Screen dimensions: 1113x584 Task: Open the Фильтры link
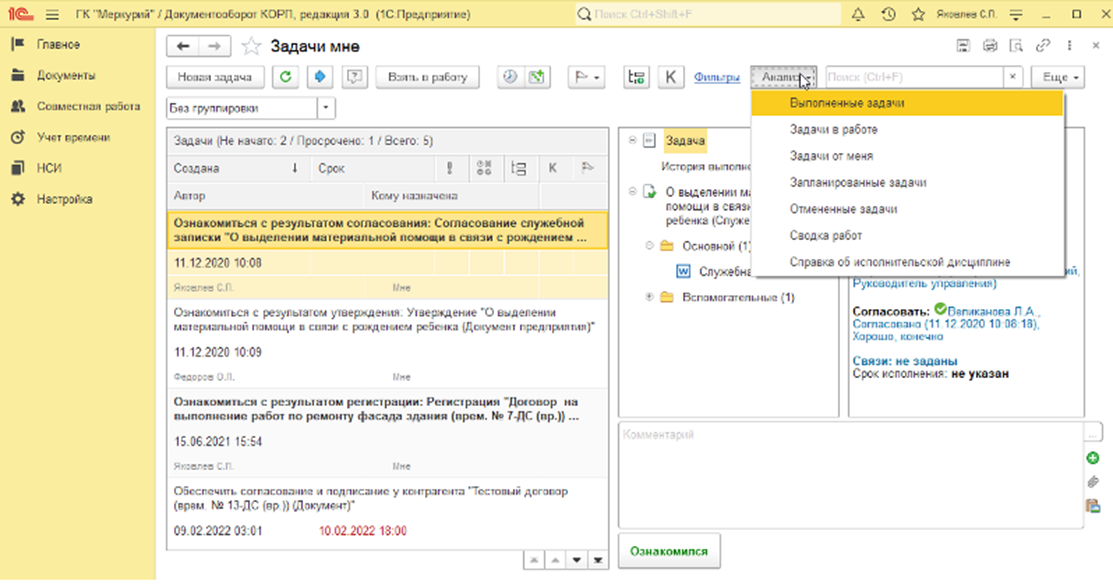(717, 77)
